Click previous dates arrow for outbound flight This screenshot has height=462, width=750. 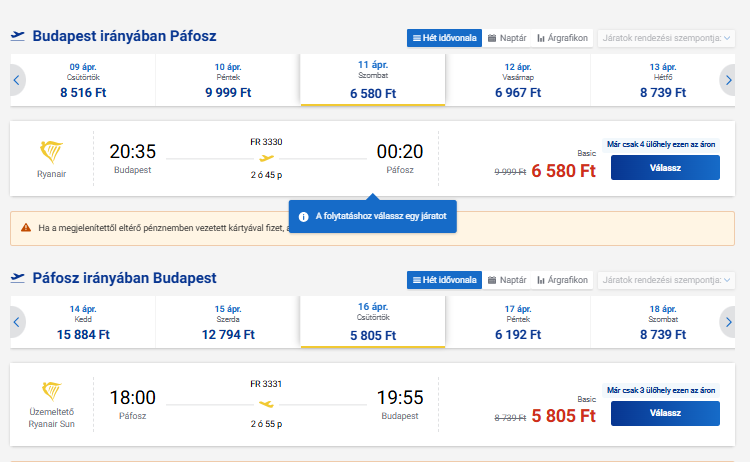point(17,80)
